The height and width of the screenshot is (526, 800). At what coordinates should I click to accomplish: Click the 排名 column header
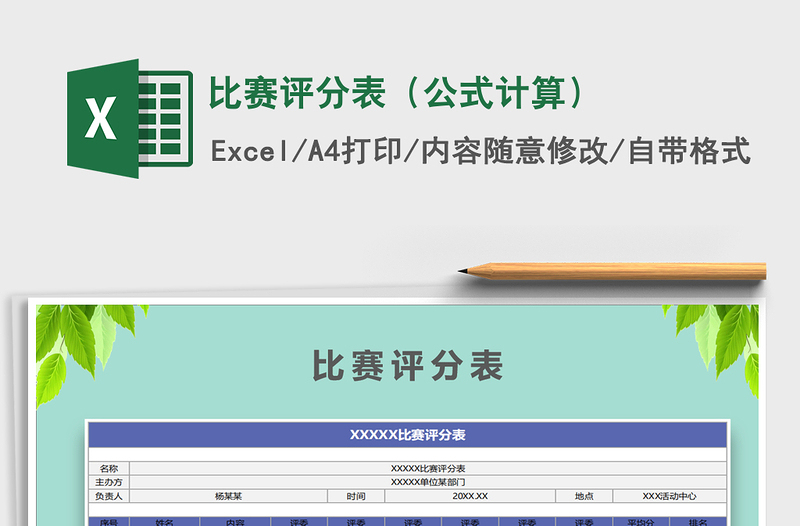697,521
